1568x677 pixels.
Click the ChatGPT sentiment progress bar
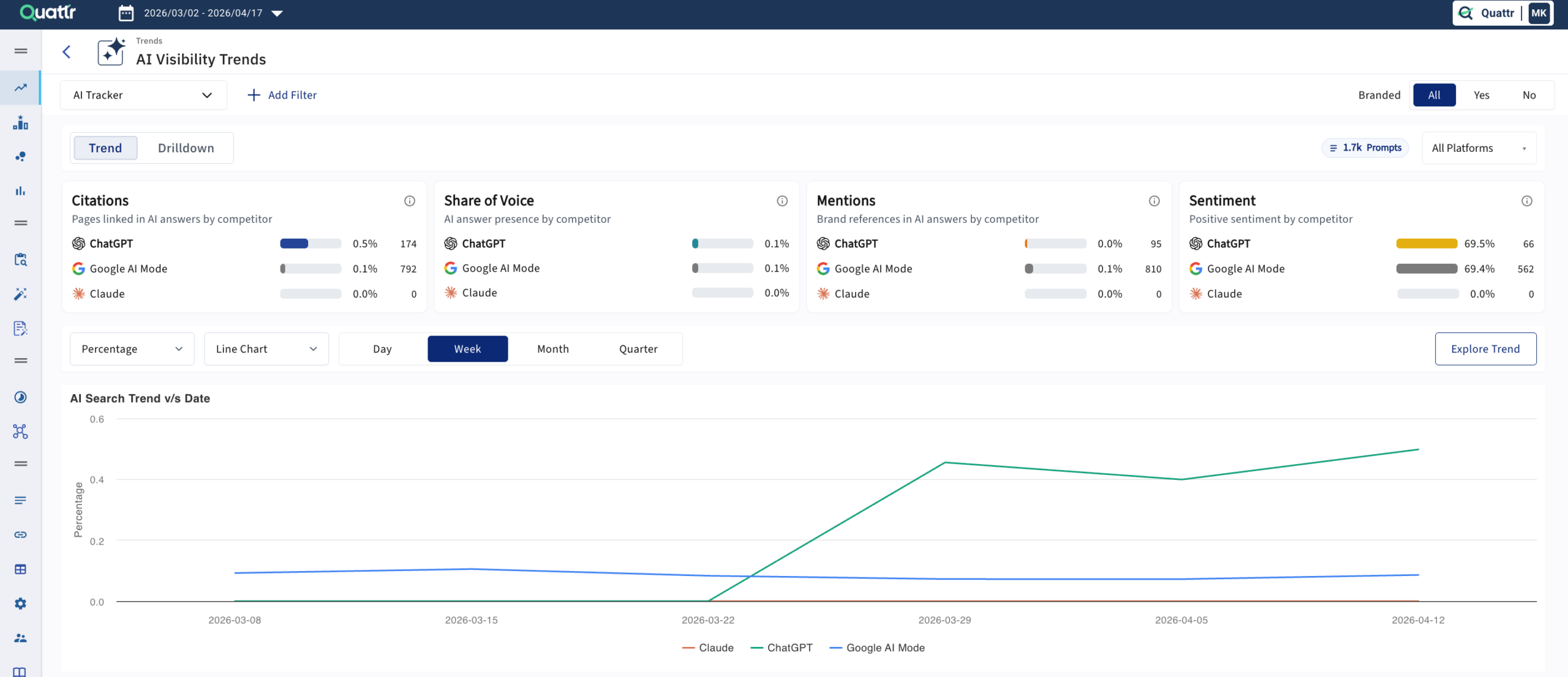point(1427,243)
